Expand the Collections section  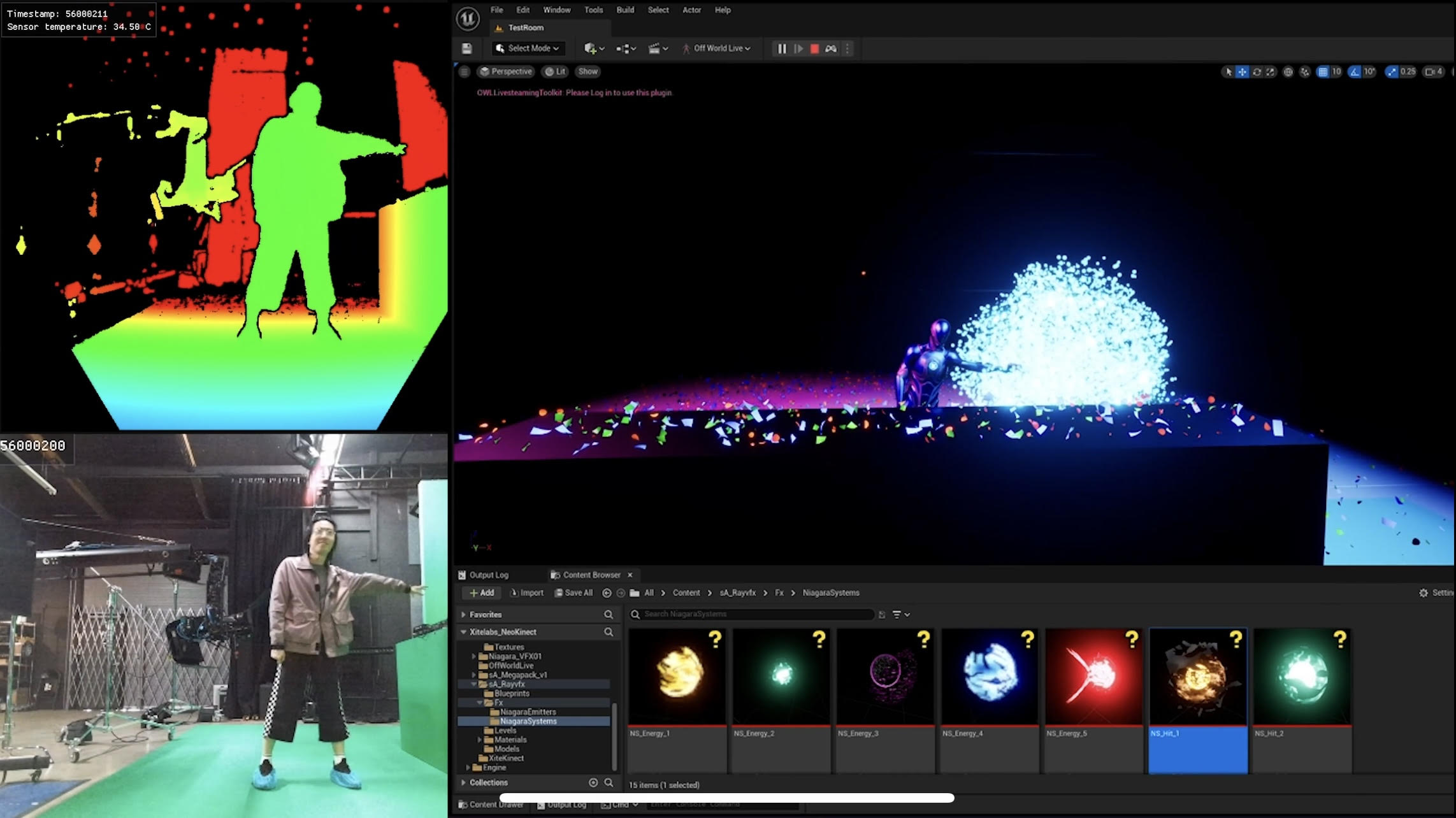pos(463,782)
